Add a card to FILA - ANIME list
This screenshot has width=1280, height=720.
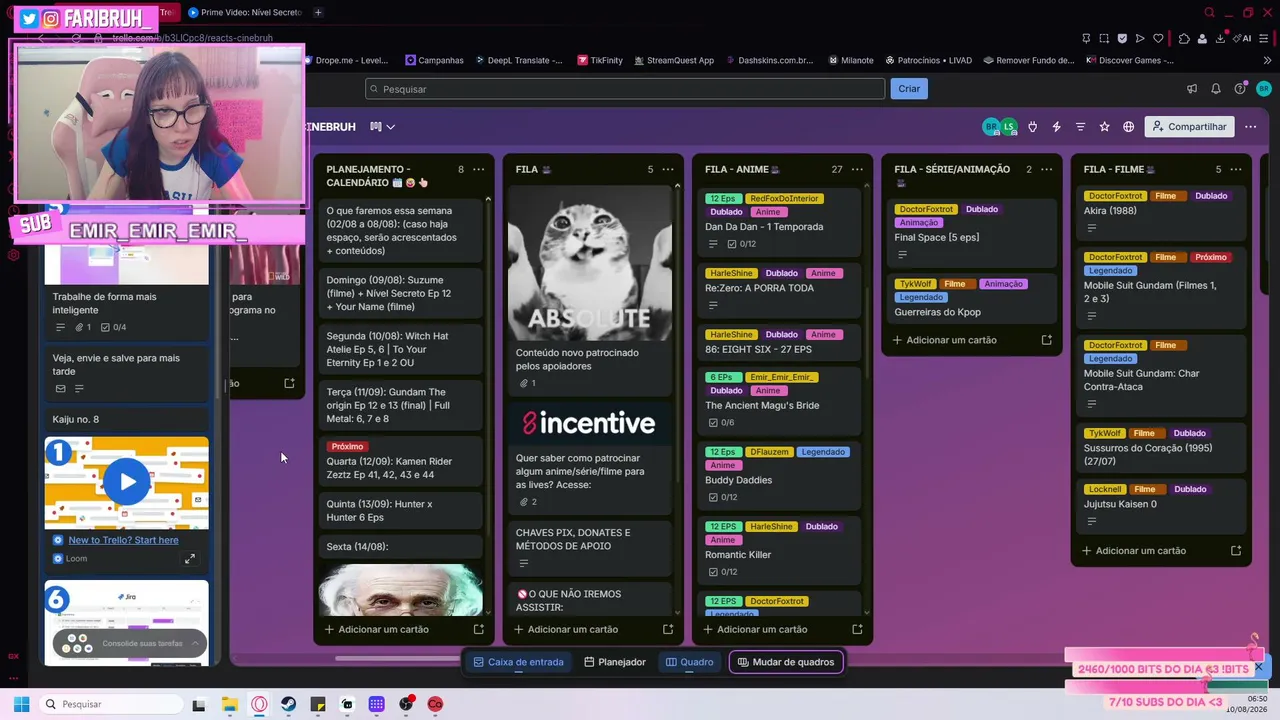[754, 630]
